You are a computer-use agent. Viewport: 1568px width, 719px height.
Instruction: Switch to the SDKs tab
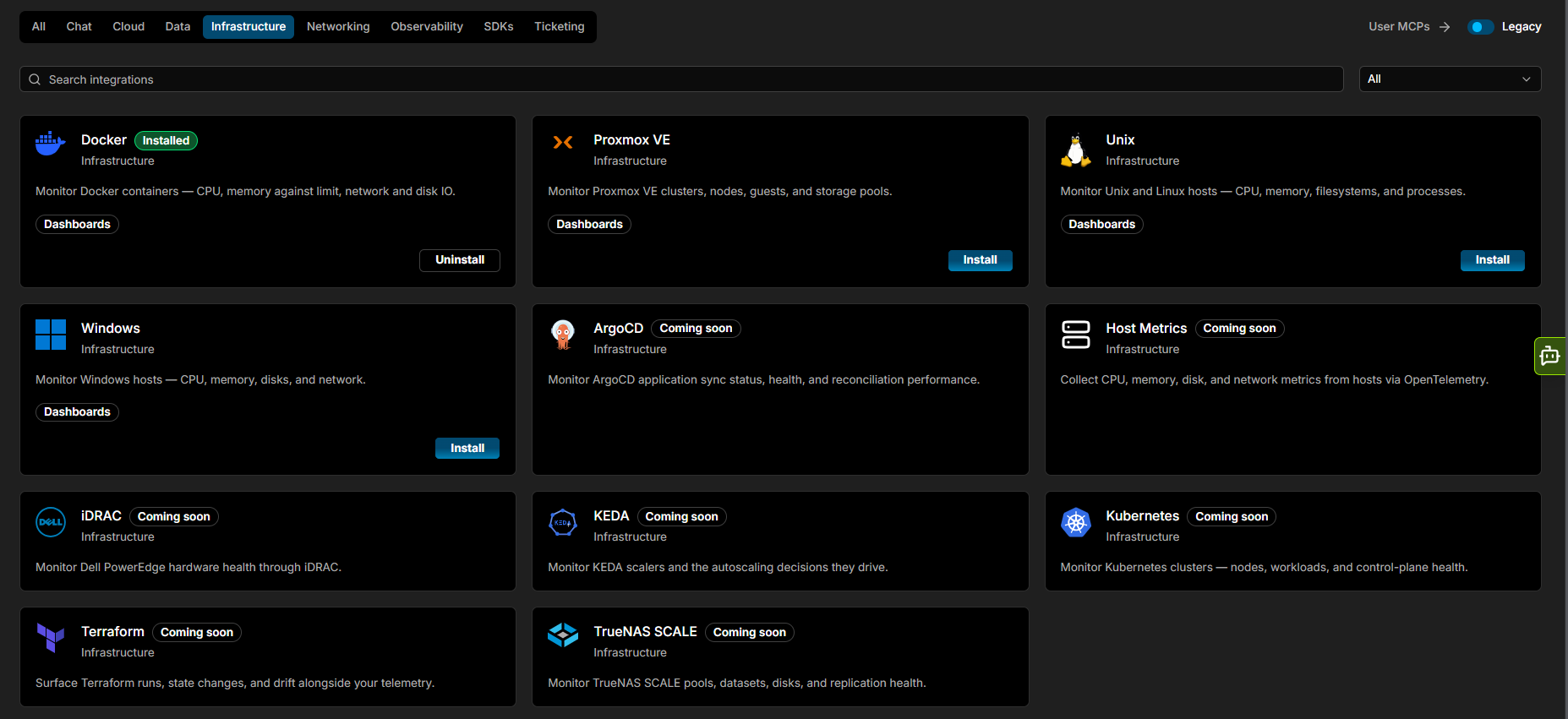499,27
